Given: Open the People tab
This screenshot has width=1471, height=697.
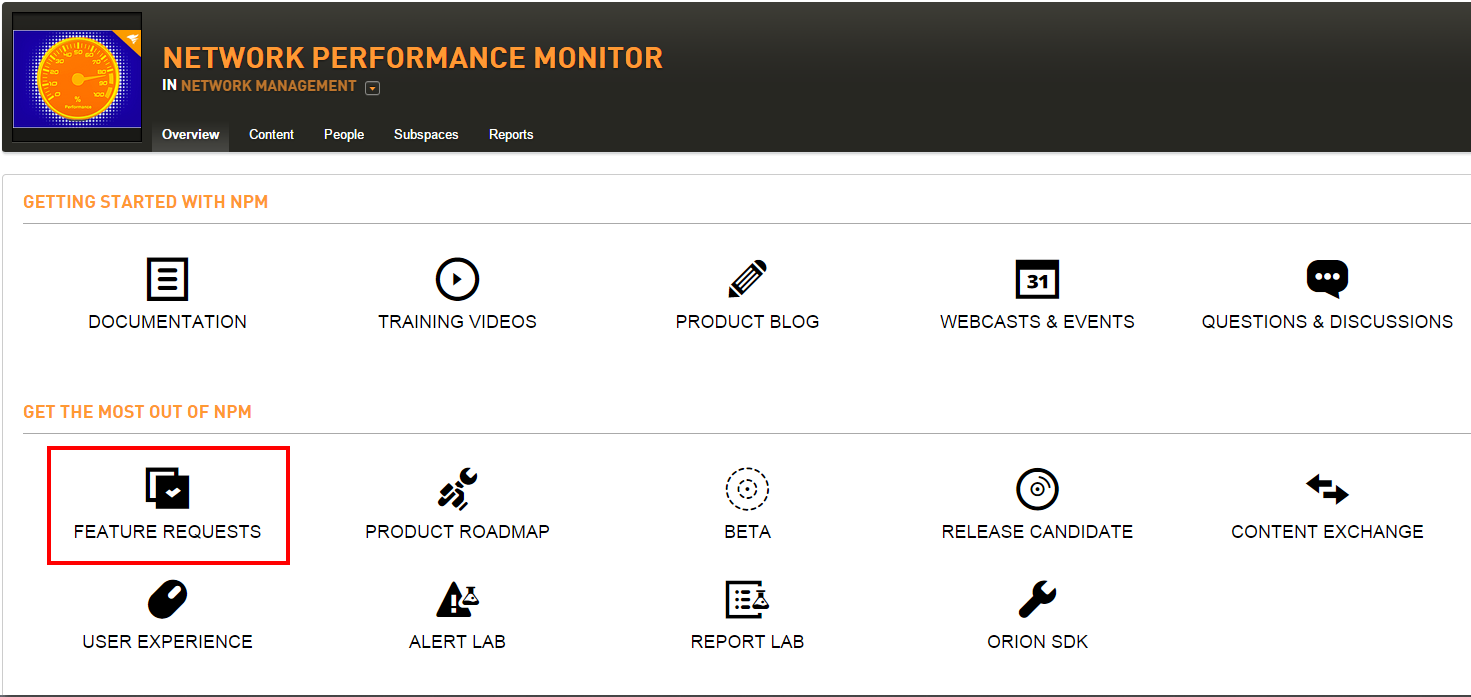Looking at the screenshot, I should click(x=344, y=134).
